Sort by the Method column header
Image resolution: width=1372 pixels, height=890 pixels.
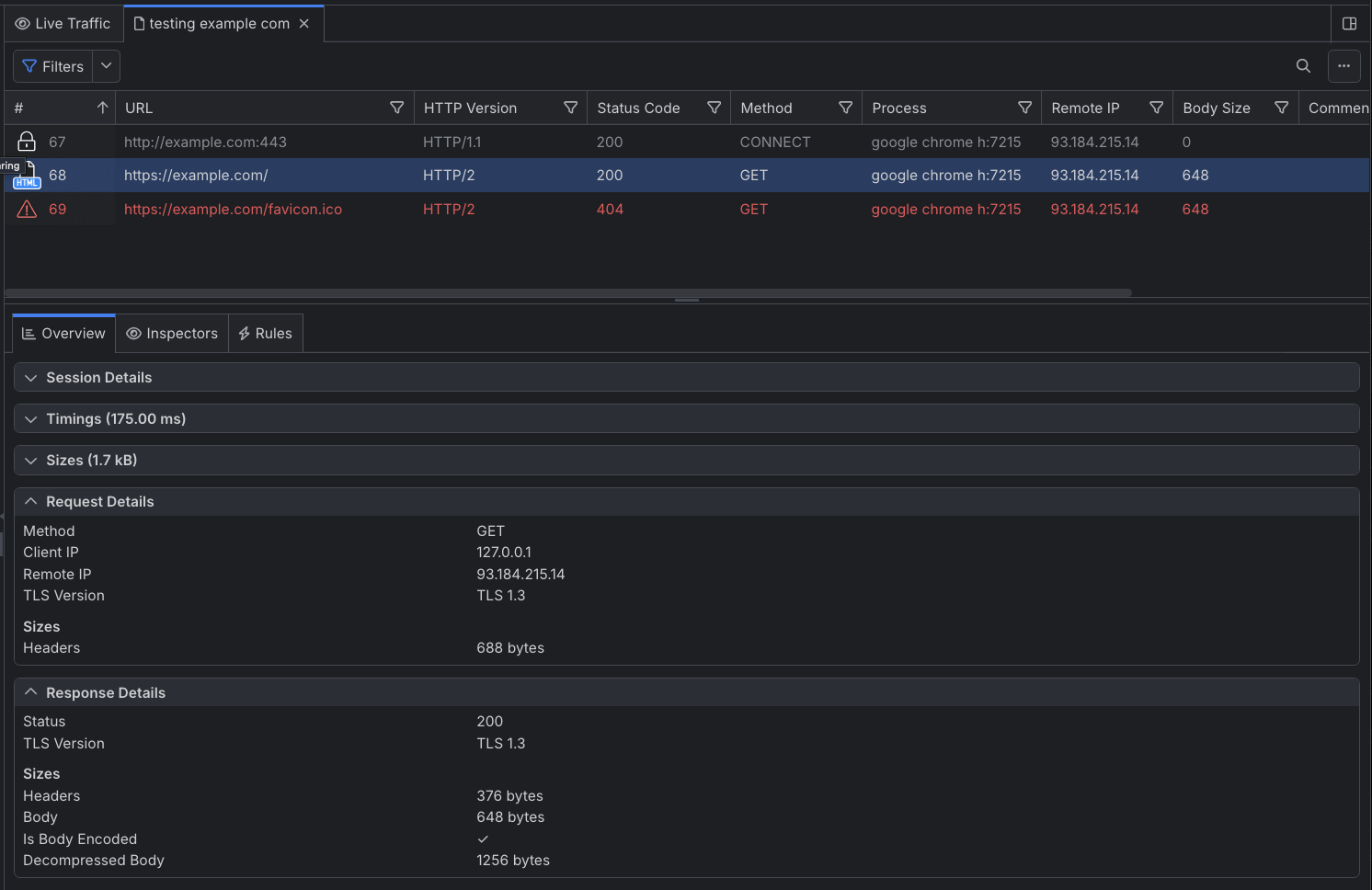tap(766, 108)
